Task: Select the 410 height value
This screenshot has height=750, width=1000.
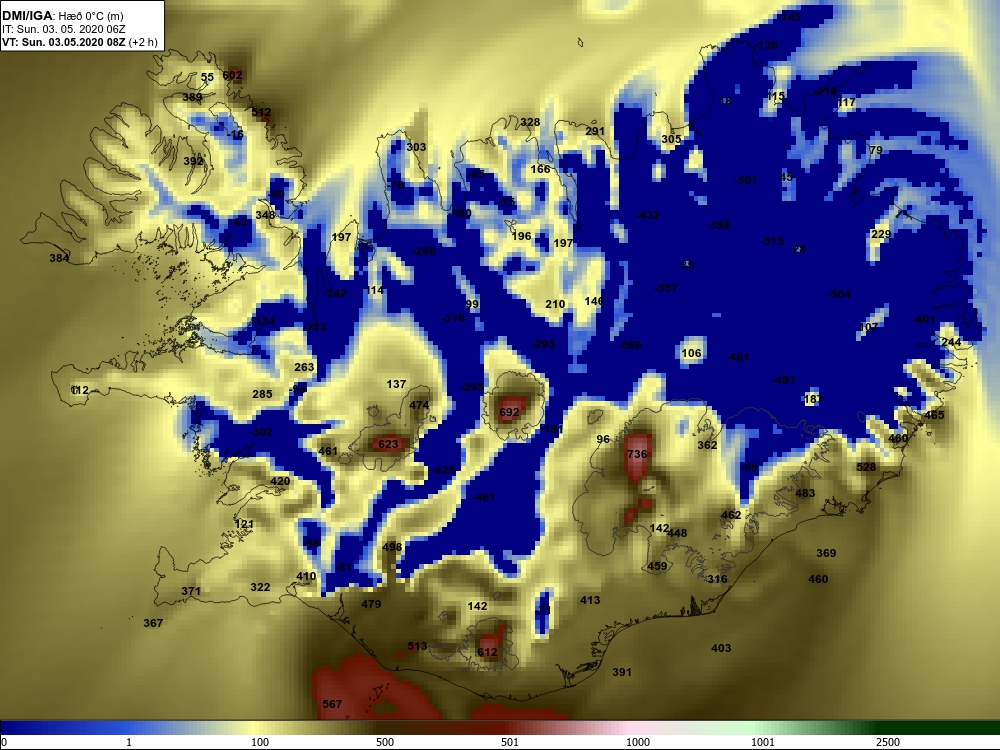Action: click(x=306, y=576)
